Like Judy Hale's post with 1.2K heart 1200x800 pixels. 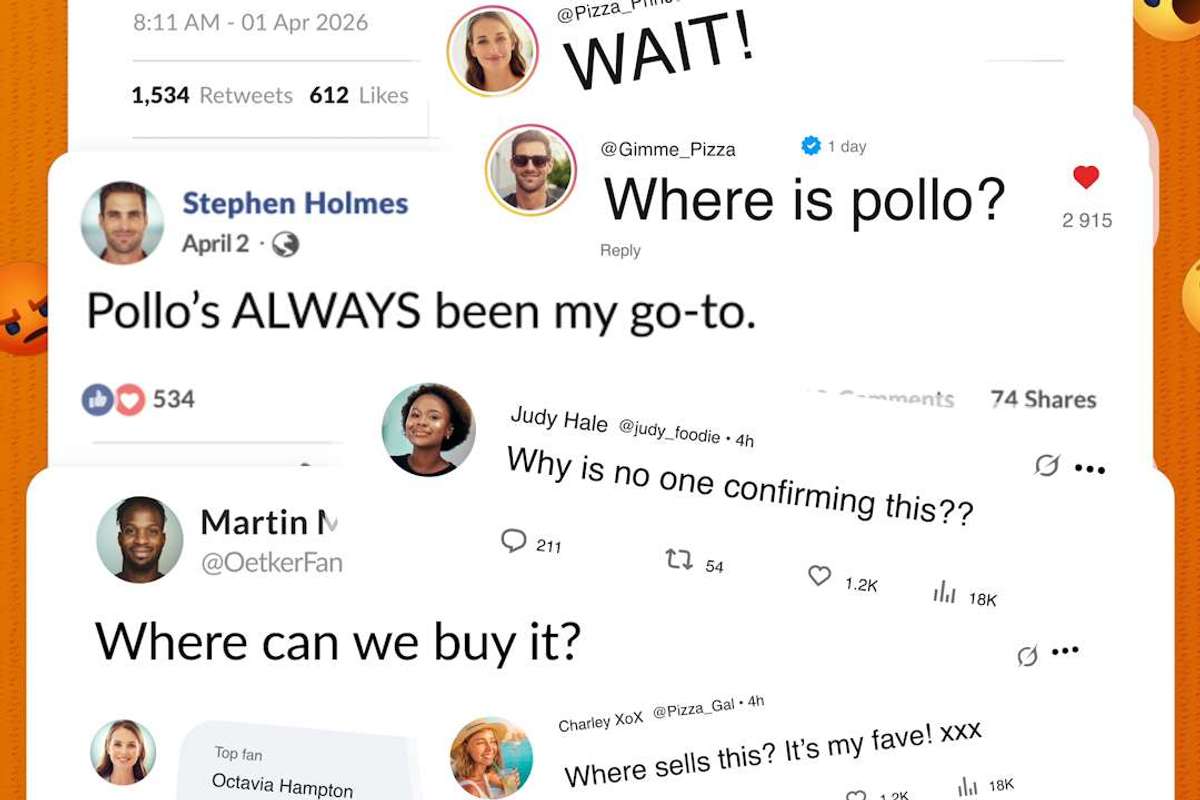(819, 576)
